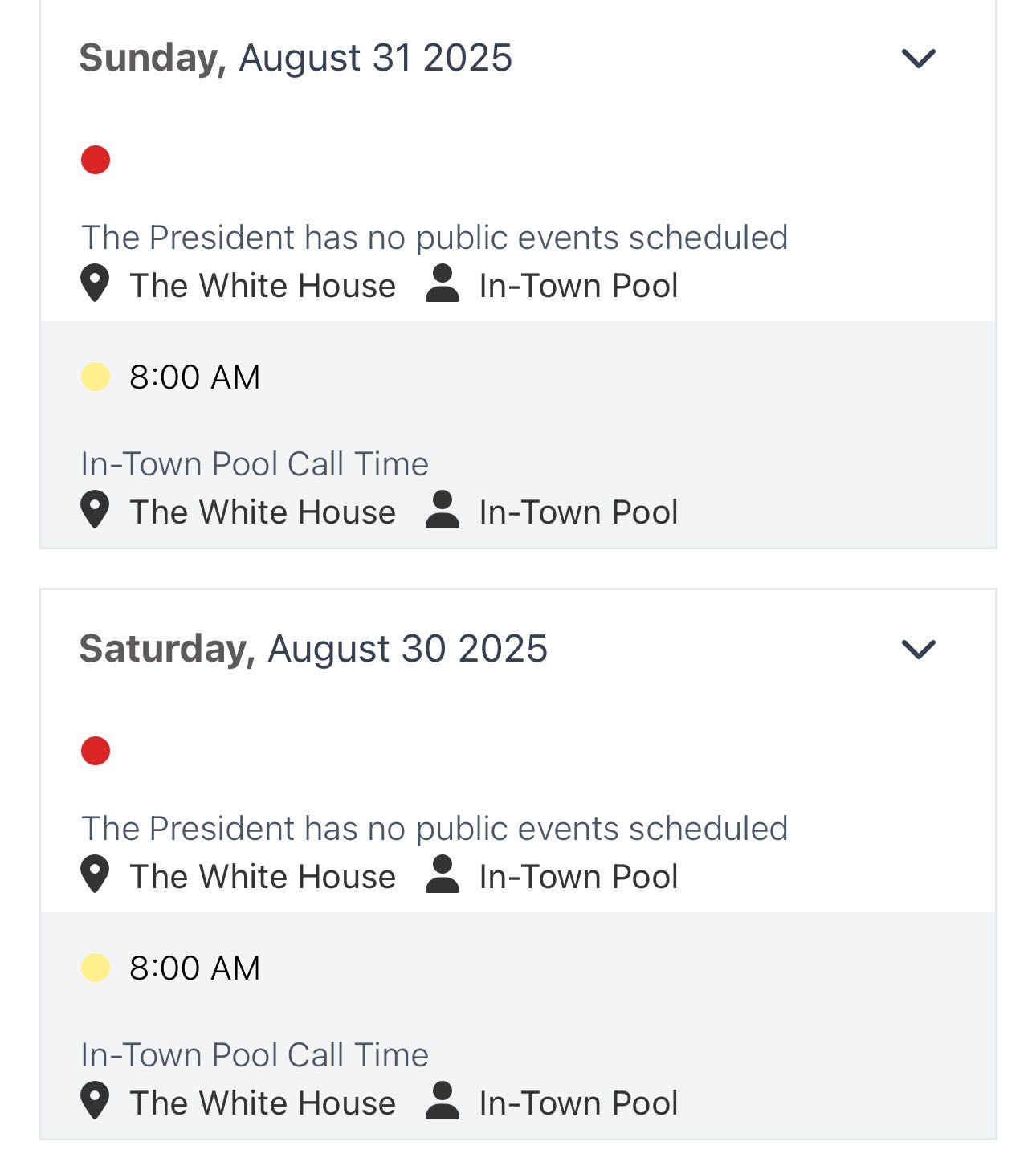
Task: Click the yellow dot beside Sunday's 8:00 AM
Action: [96, 377]
